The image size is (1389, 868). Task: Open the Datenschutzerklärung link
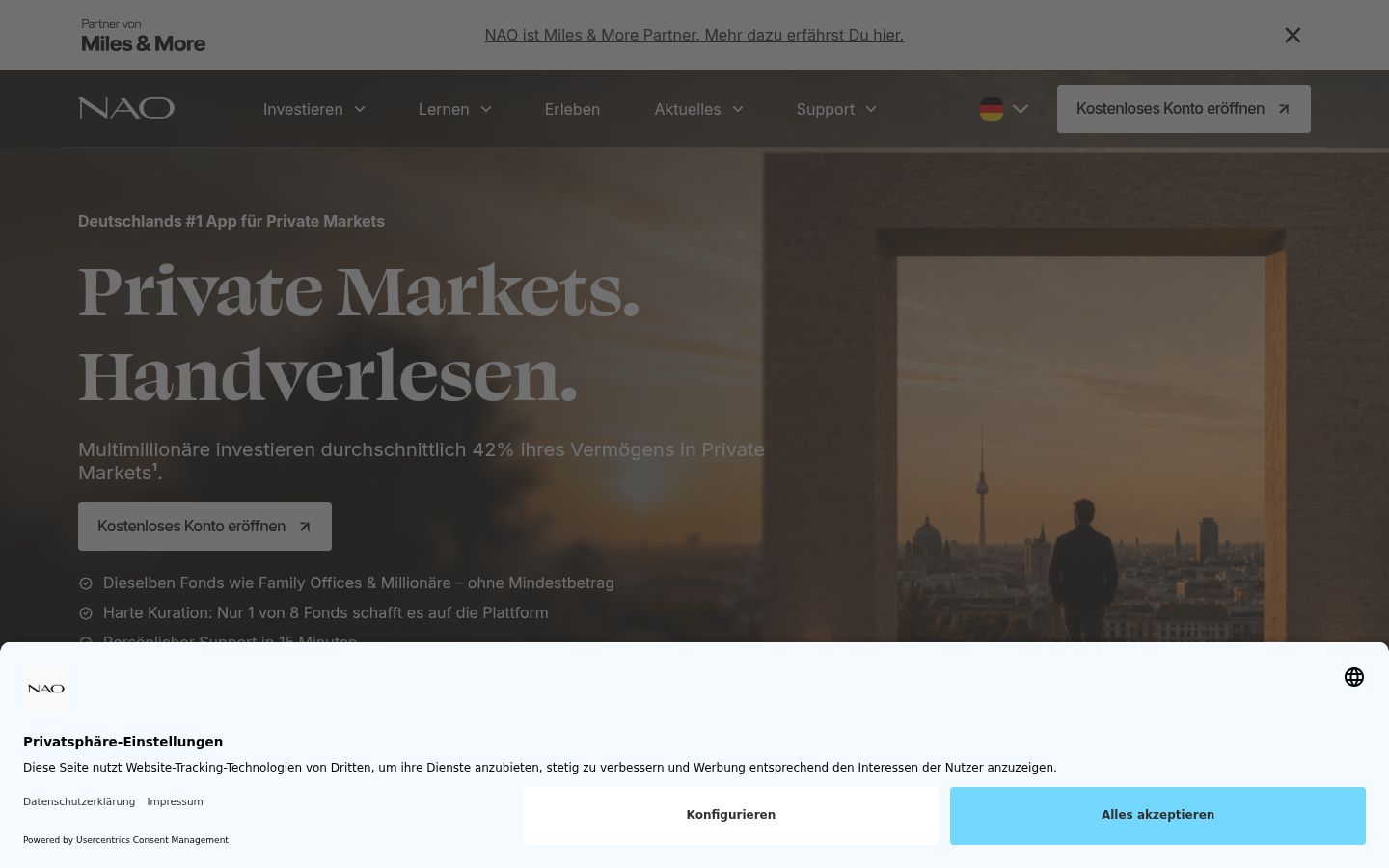click(79, 801)
